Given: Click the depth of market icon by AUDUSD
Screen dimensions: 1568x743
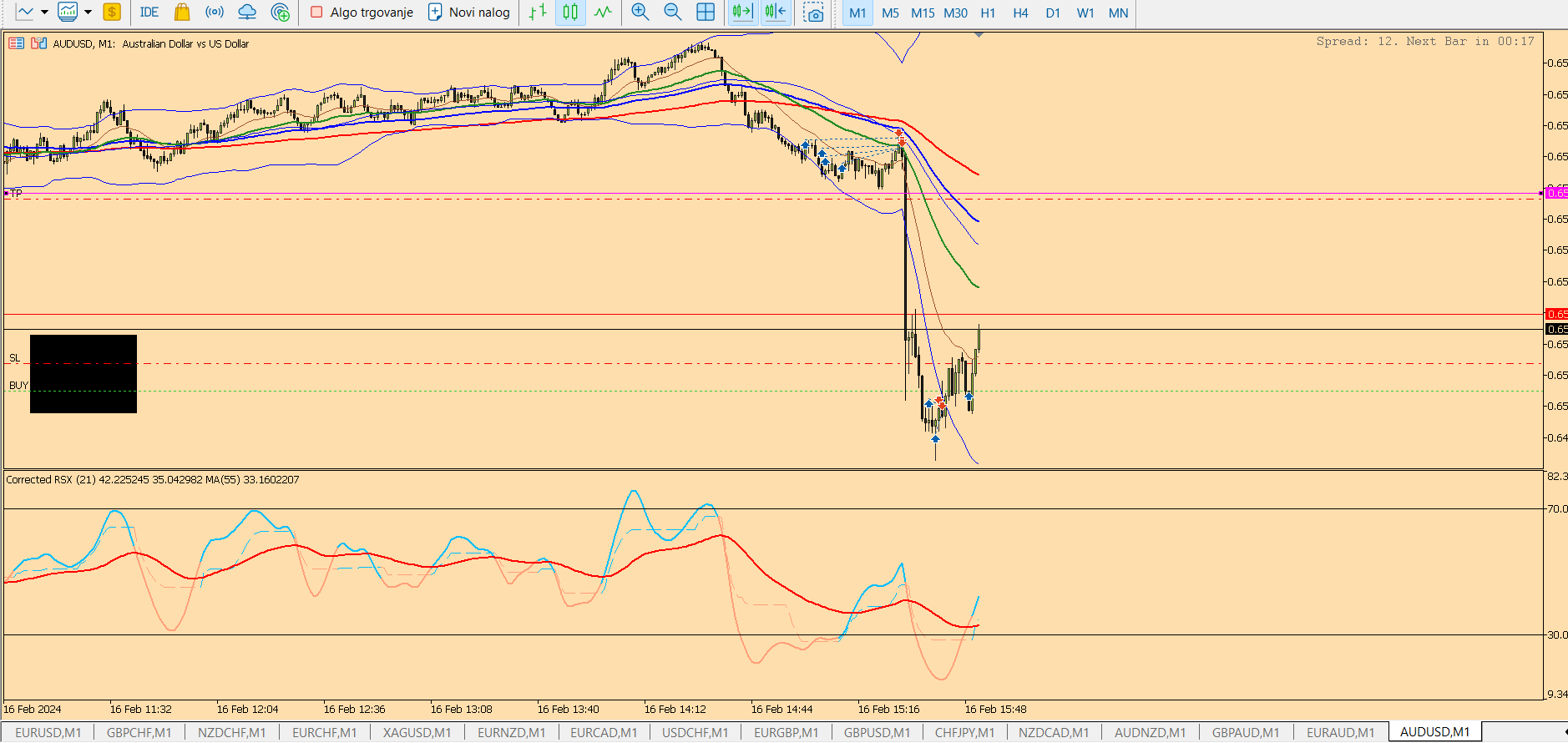Looking at the screenshot, I should [38, 43].
